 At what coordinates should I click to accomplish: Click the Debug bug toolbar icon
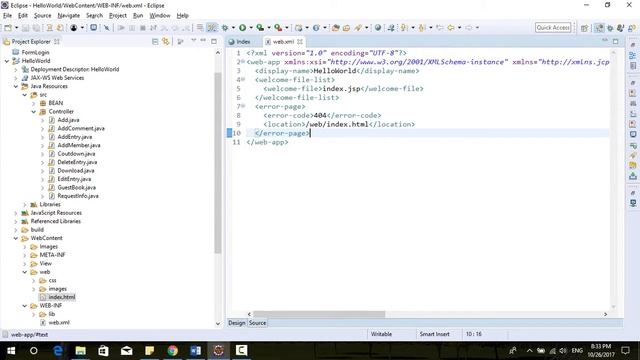(225, 28)
